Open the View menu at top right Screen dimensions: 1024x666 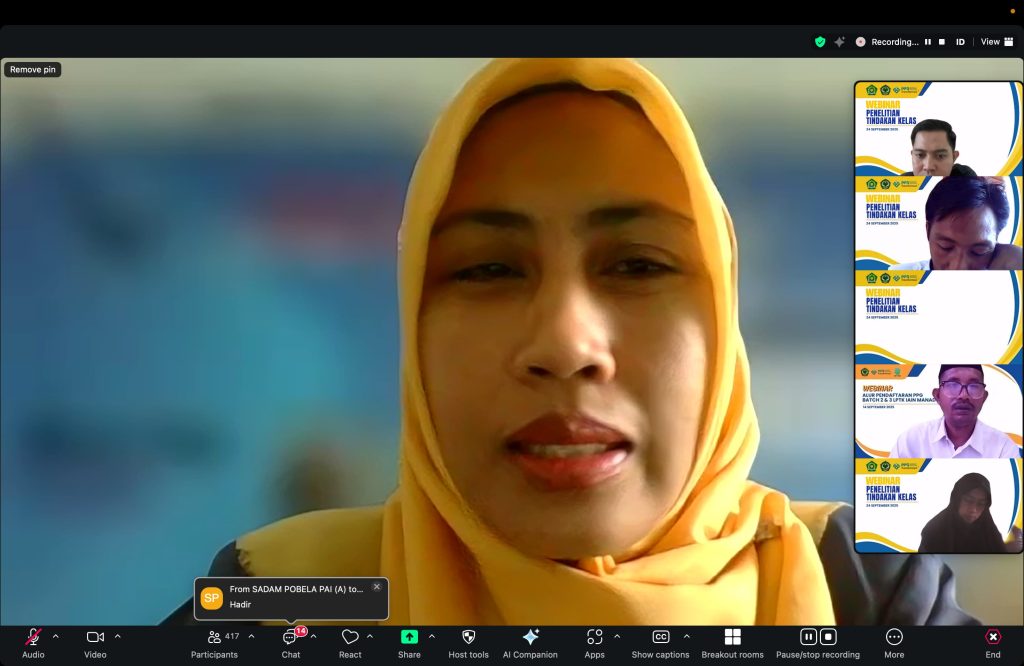[996, 42]
